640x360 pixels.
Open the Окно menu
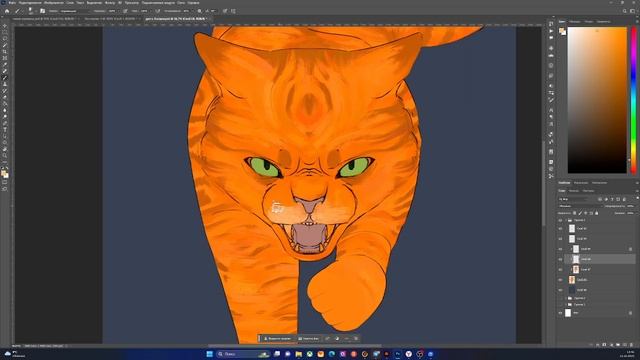pos(181,2)
